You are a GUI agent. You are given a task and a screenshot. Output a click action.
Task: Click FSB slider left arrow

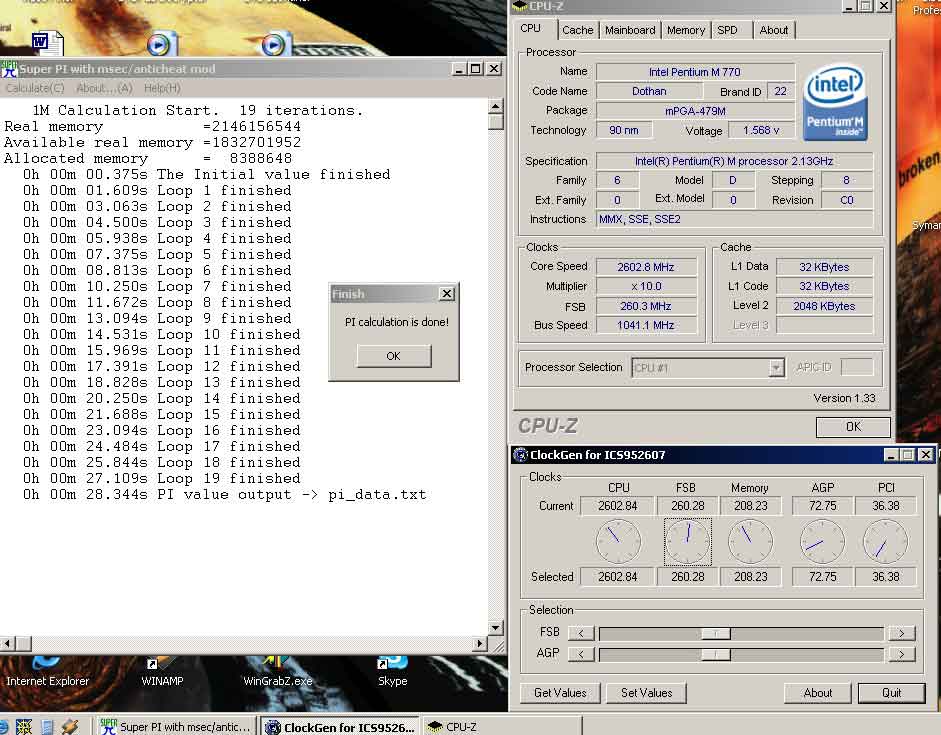click(581, 633)
